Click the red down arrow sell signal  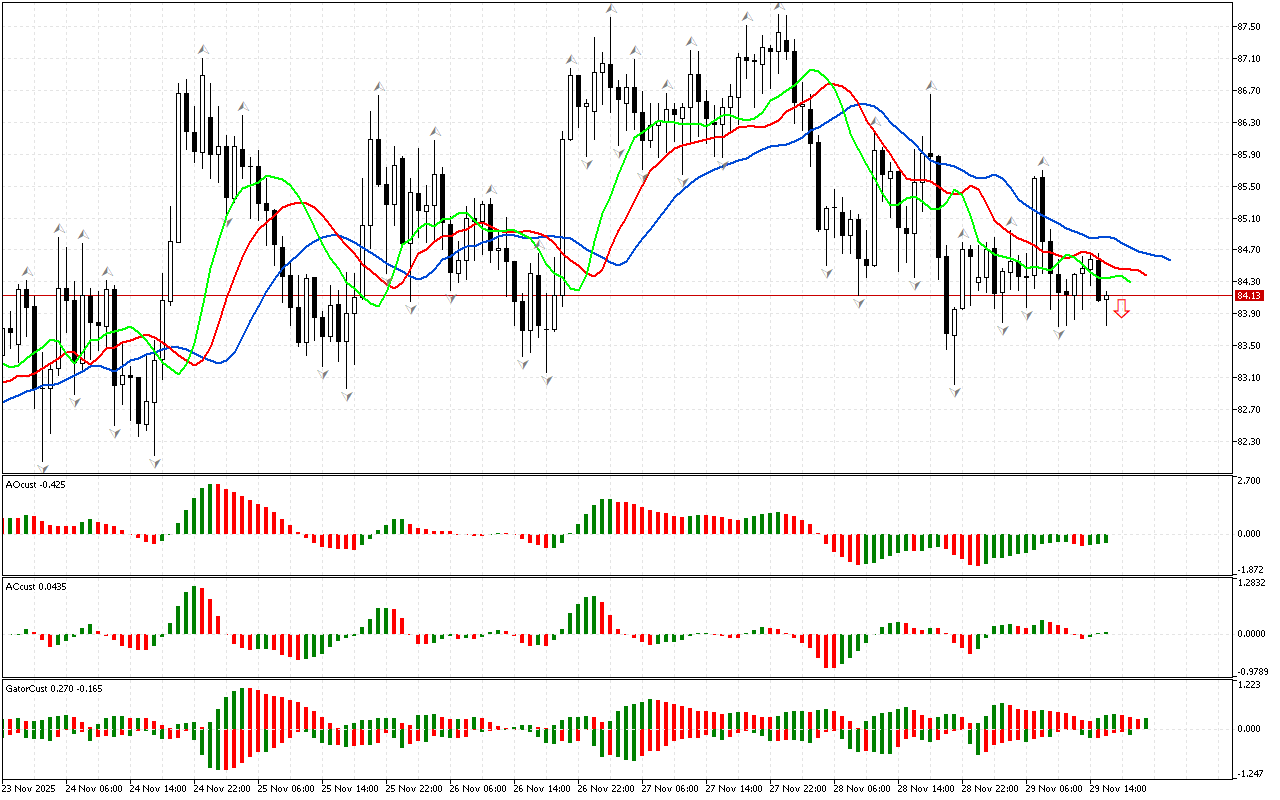[1122, 310]
